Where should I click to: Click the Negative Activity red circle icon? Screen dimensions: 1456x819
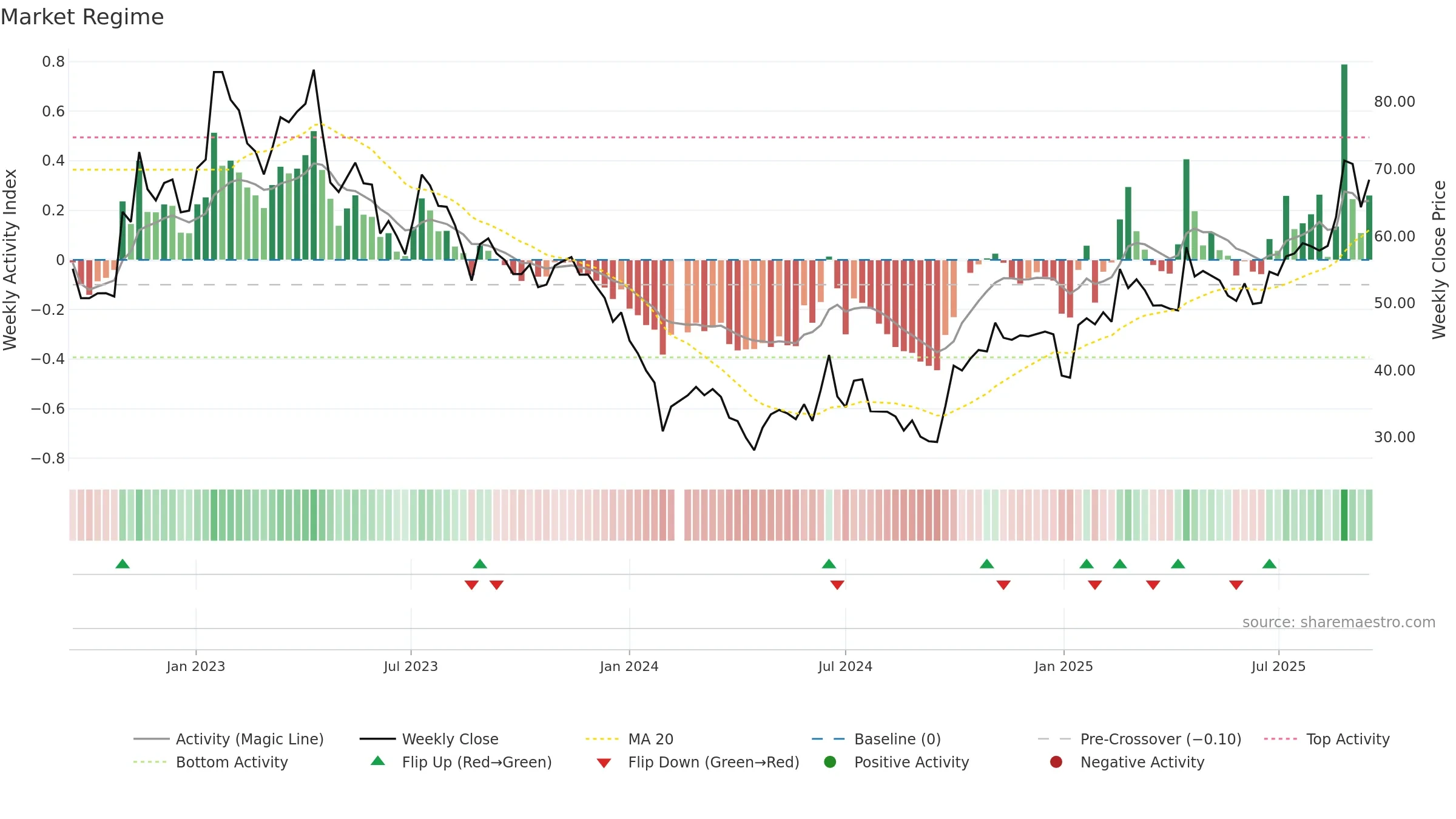pyautogui.click(x=1056, y=761)
